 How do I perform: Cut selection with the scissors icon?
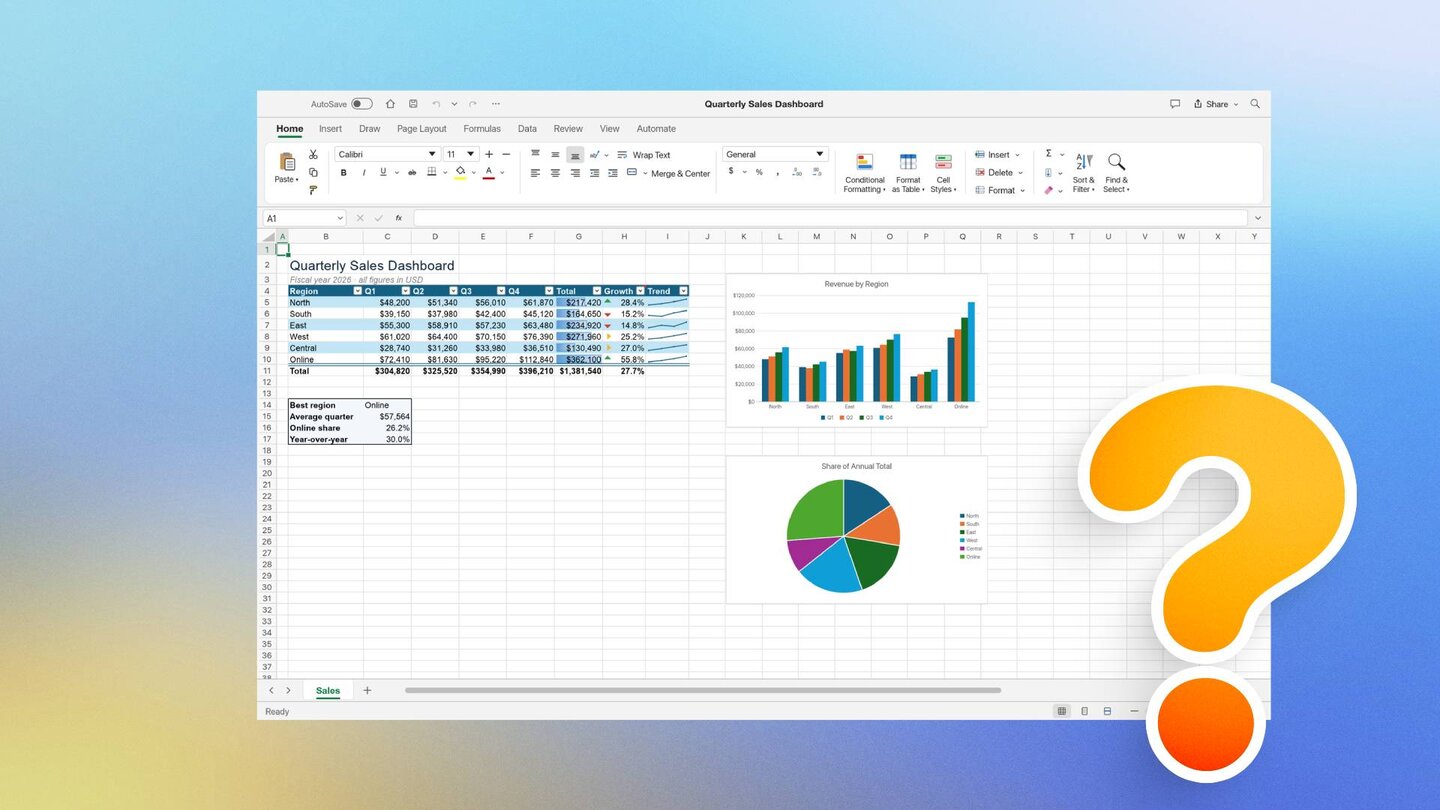pyautogui.click(x=313, y=154)
